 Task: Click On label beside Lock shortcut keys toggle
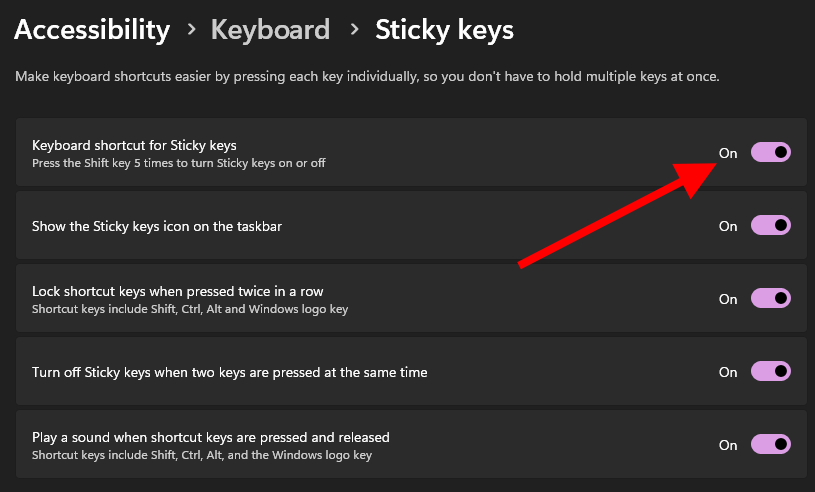(x=728, y=299)
